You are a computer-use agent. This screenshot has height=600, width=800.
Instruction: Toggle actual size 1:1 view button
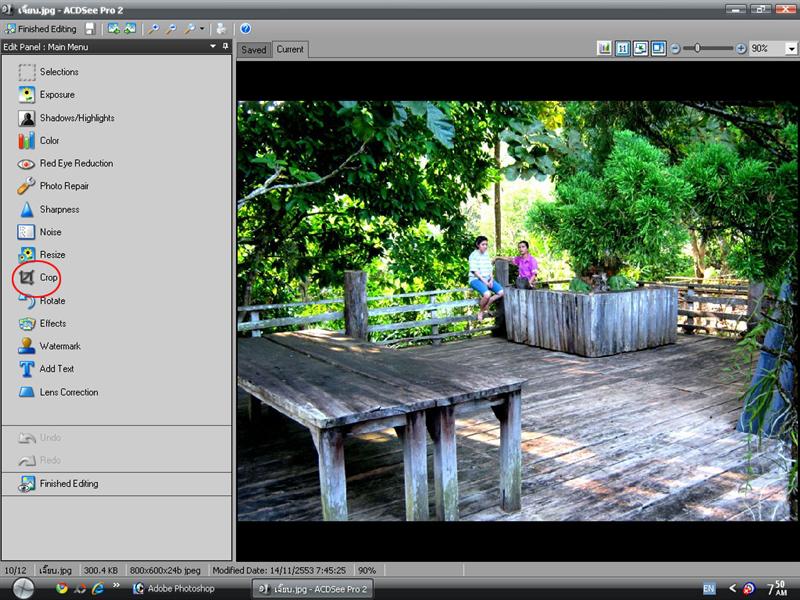coord(623,48)
